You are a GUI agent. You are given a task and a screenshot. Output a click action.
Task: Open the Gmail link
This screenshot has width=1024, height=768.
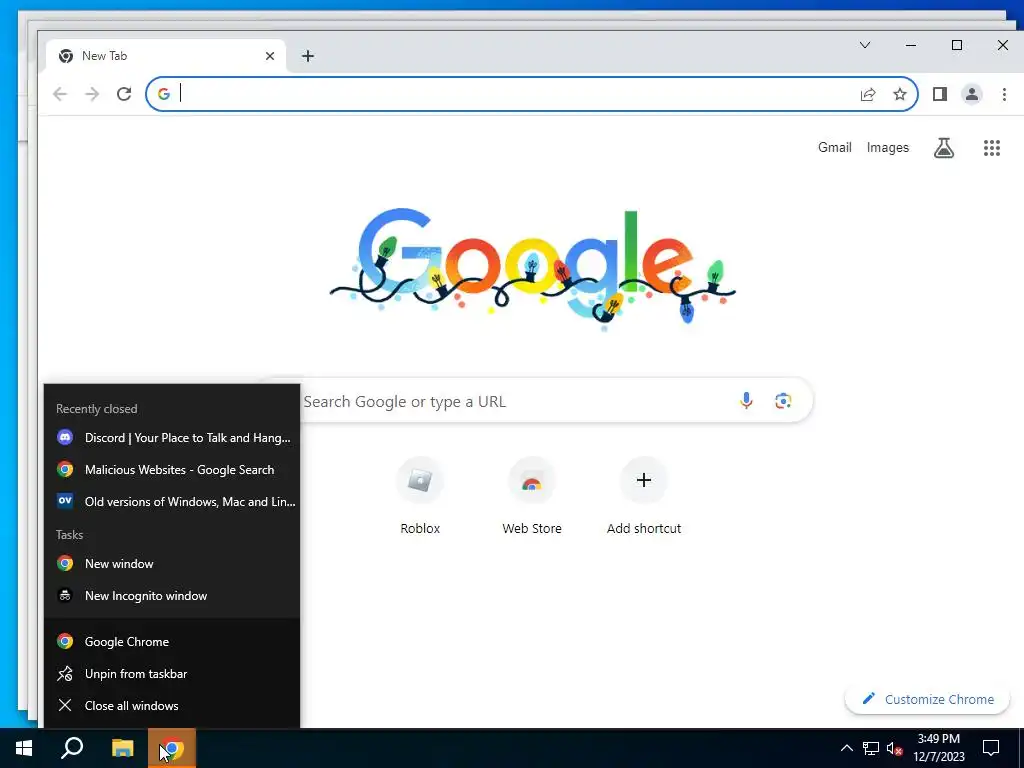click(835, 148)
